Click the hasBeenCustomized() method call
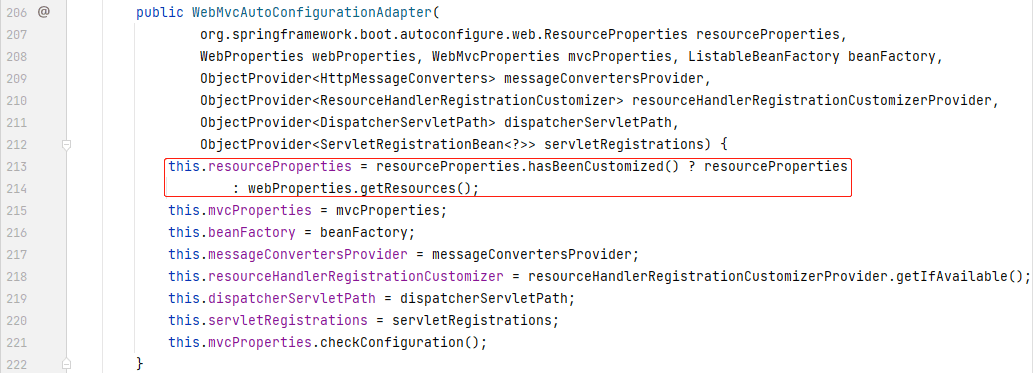Viewport: 1035px width, 373px height. (x=603, y=166)
